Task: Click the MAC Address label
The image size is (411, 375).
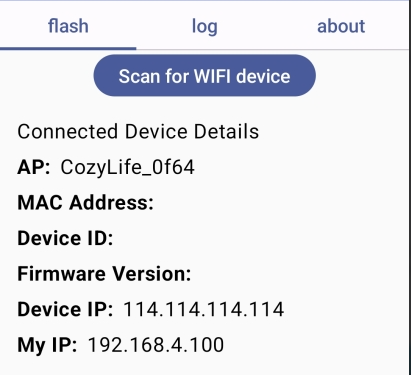Action: click(x=85, y=202)
